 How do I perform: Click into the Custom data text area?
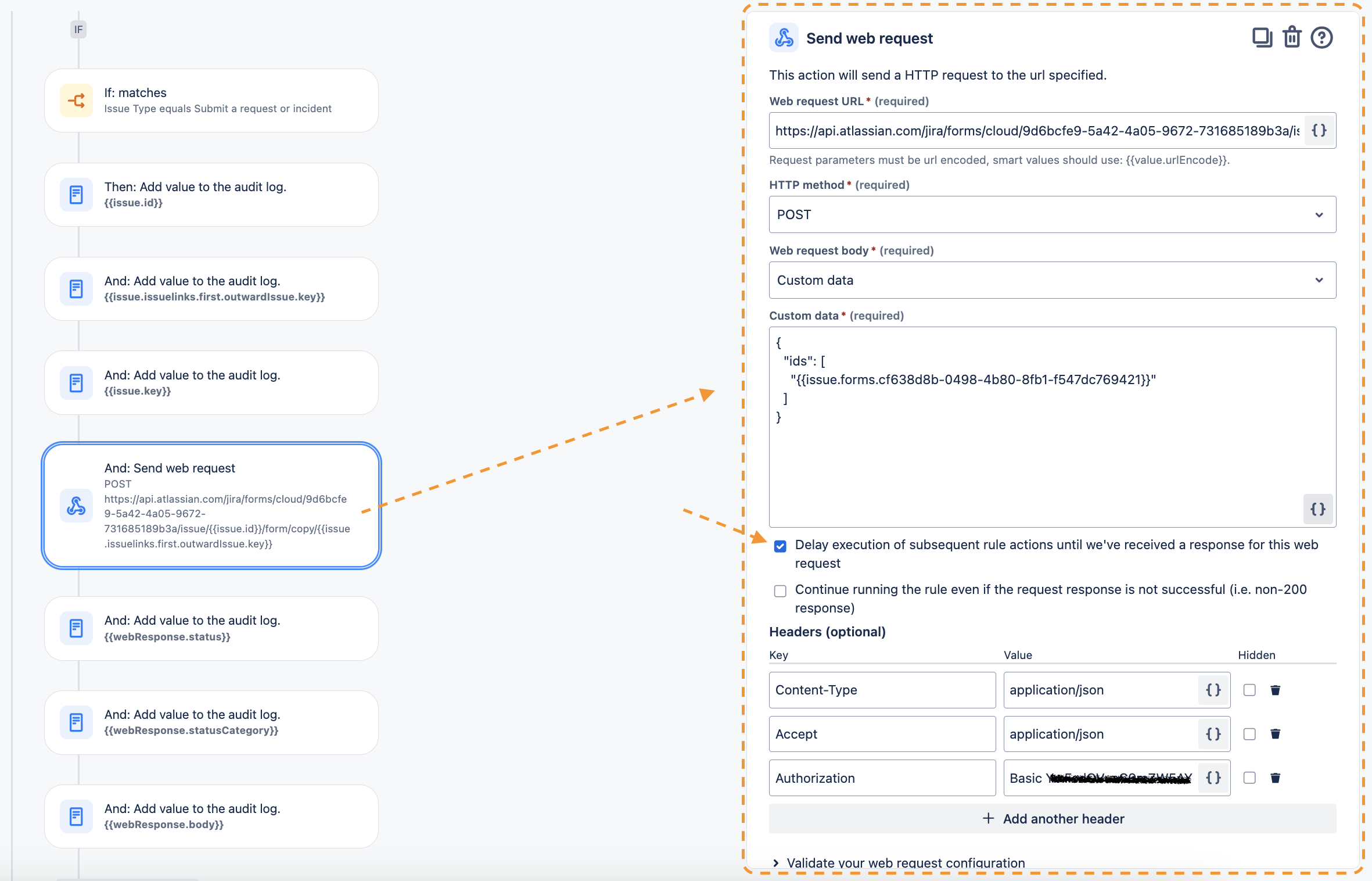coord(1053,427)
